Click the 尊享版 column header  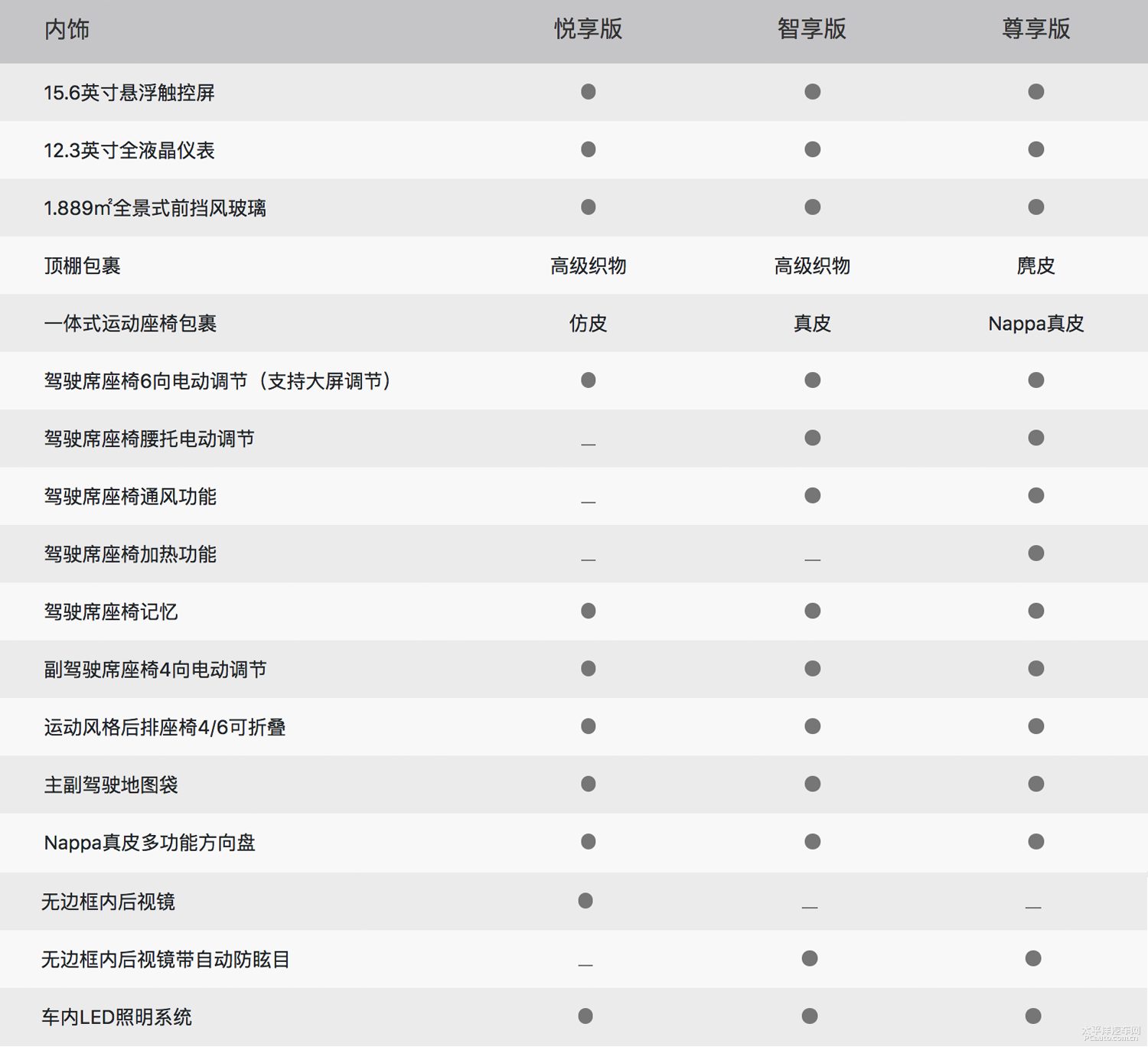[x=1035, y=29]
